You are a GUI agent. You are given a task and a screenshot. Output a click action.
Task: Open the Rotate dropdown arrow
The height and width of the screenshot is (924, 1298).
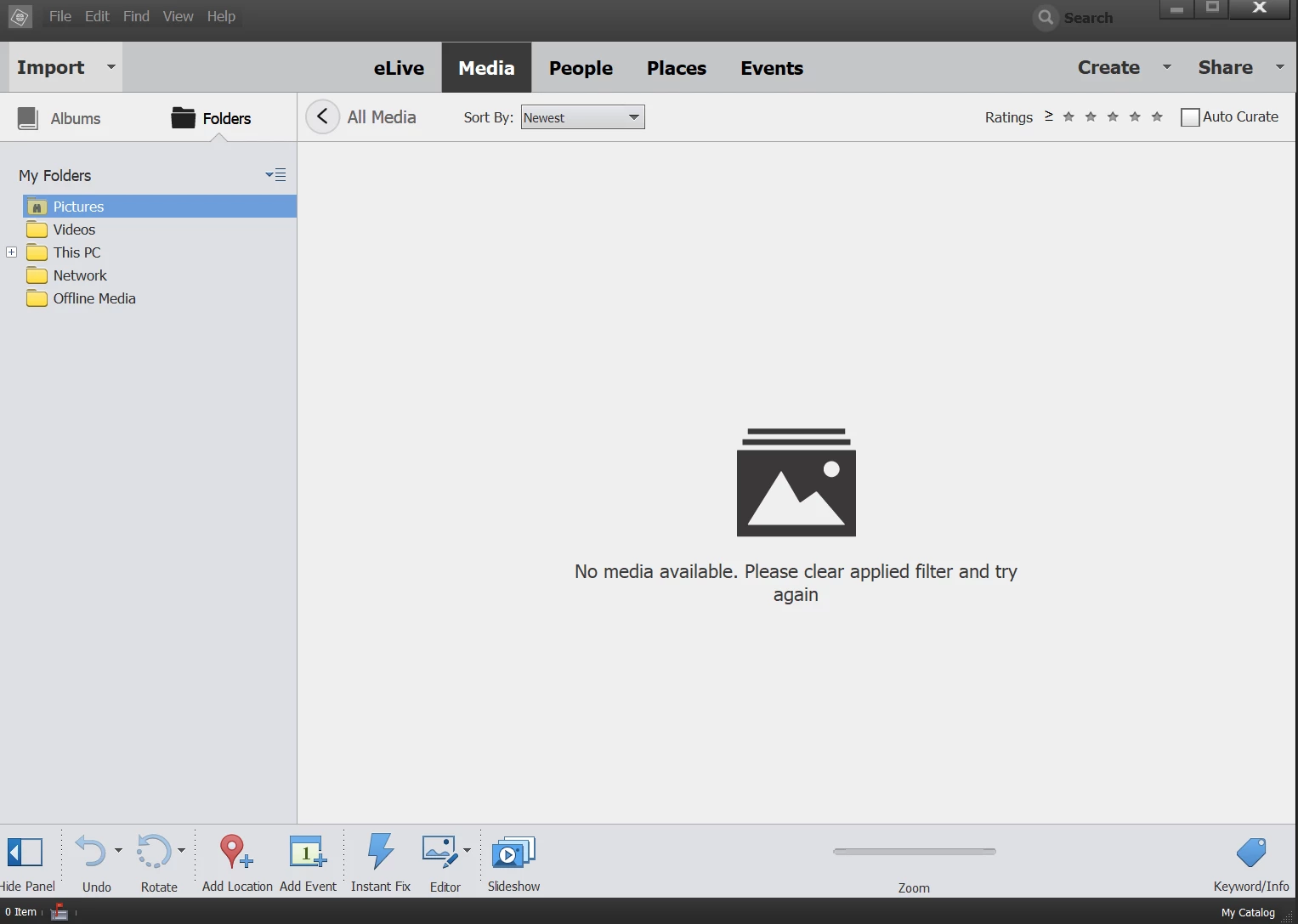click(x=181, y=850)
